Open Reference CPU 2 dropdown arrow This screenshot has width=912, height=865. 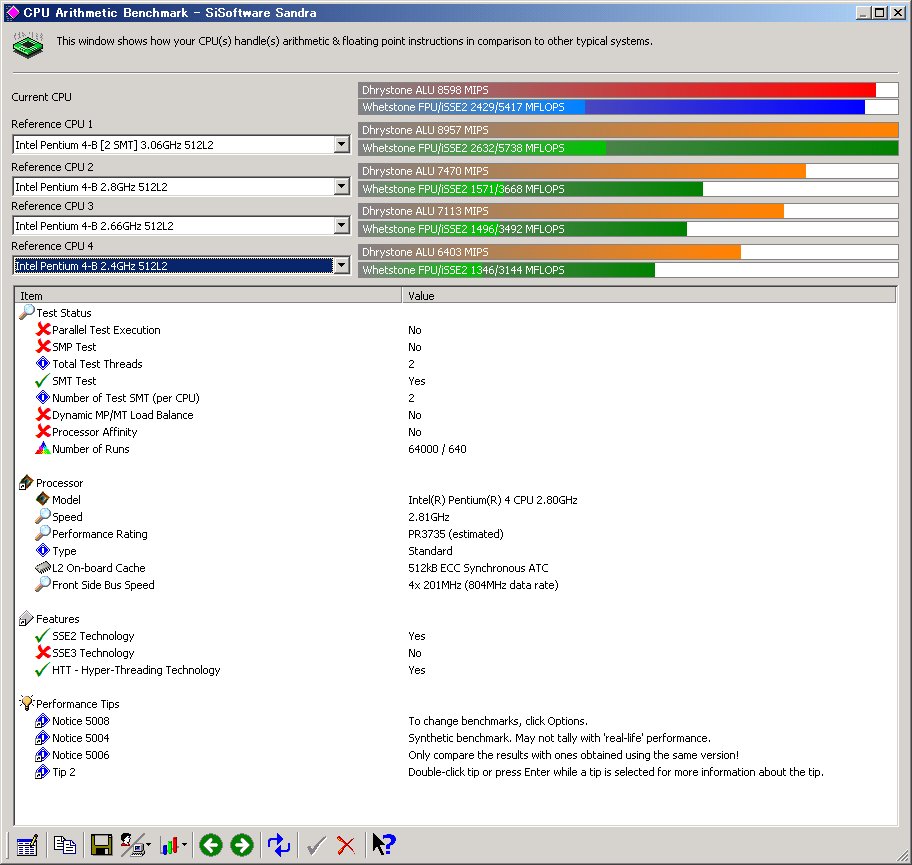click(342, 186)
